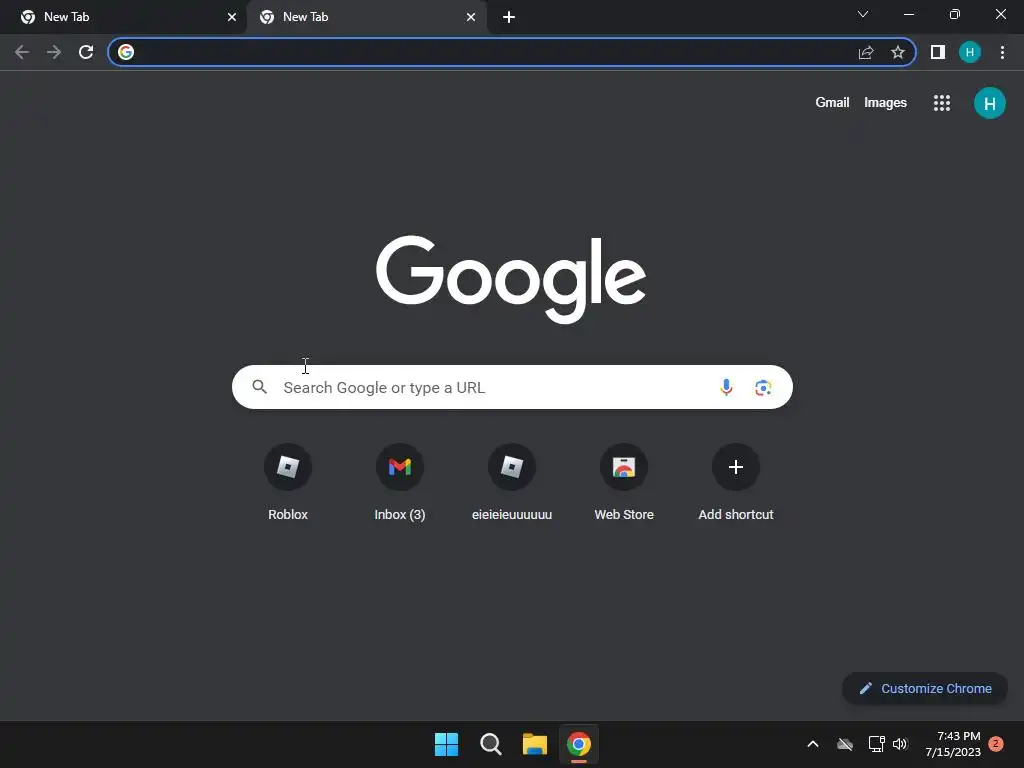Search by image with Google Lens icon
Viewport: 1024px width, 768px height.
click(763, 387)
